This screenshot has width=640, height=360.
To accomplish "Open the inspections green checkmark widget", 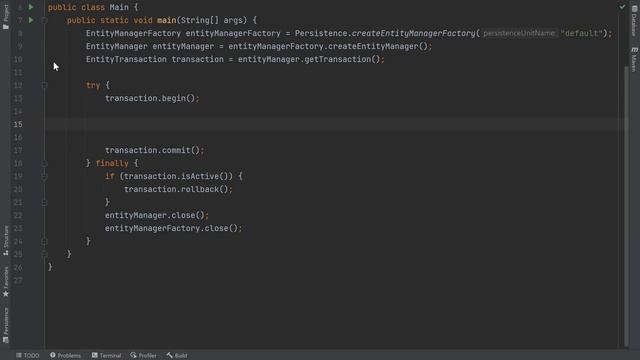I will pos(622,7).
